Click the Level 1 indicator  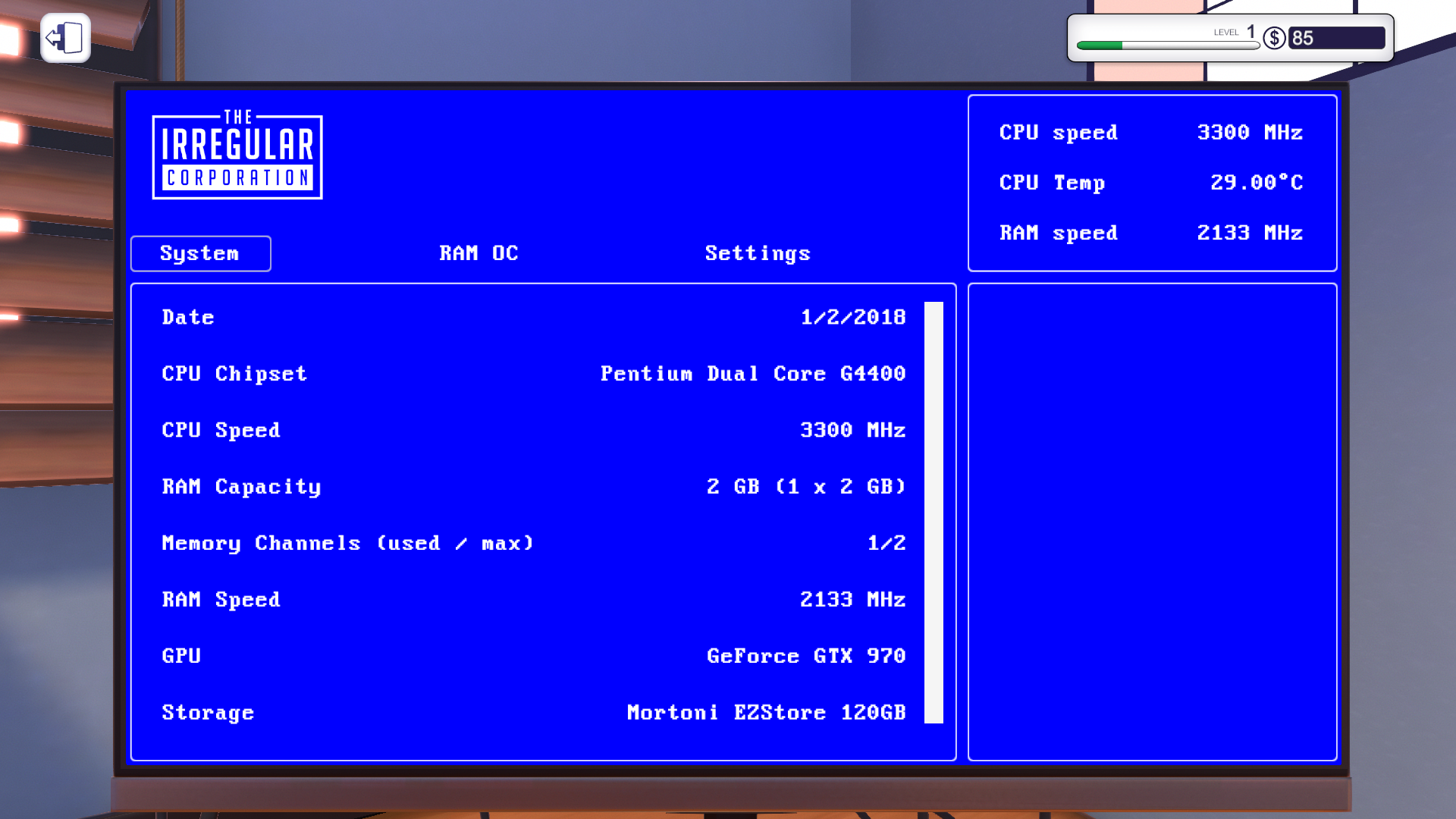pyautogui.click(x=1235, y=32)
